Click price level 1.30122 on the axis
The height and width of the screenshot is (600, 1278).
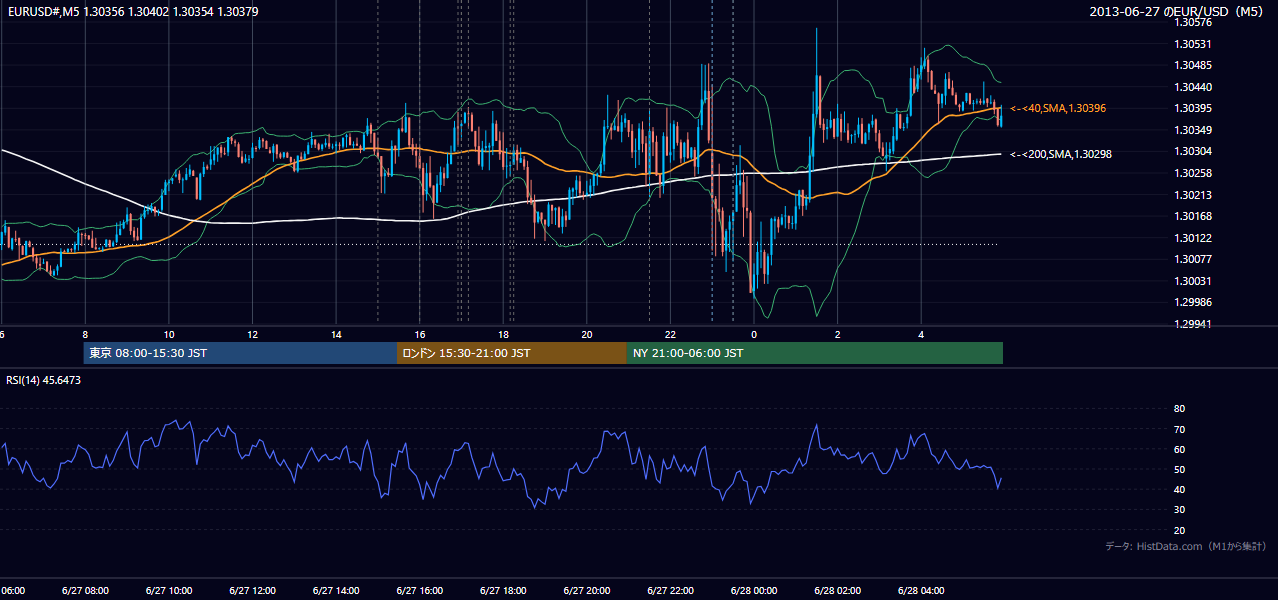(1193, 238)
